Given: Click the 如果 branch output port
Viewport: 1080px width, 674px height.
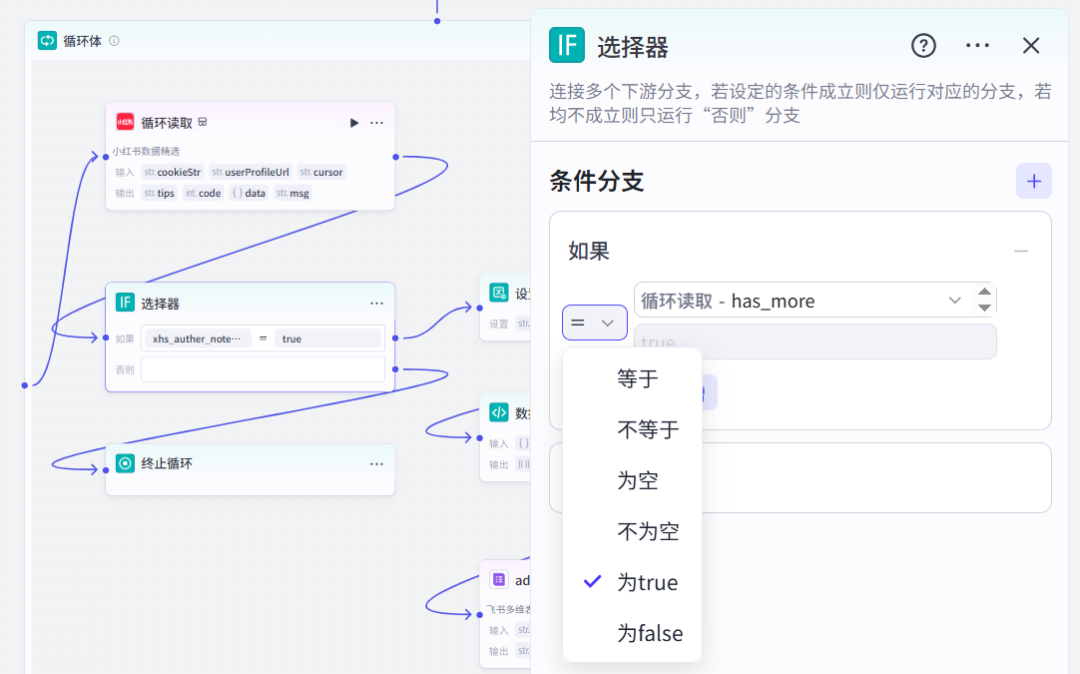Looking at the screenshot, I should pos(395,338).
